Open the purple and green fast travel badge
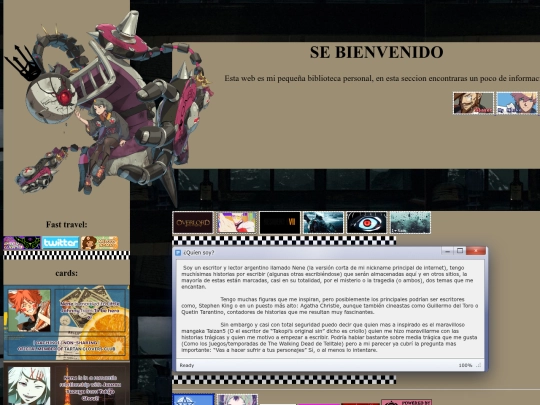The image size is (540, 405). pyautogui.click(x=22, y=243)
